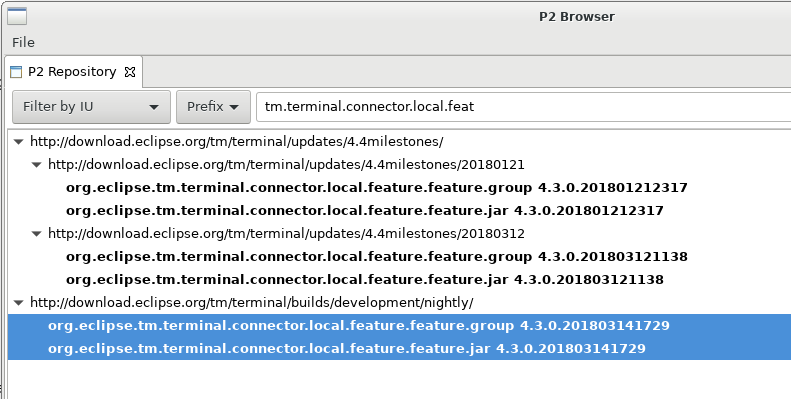Collapse the 4.4milestones/20180121 child node
The image size is (791, 399).
(36, 165)
